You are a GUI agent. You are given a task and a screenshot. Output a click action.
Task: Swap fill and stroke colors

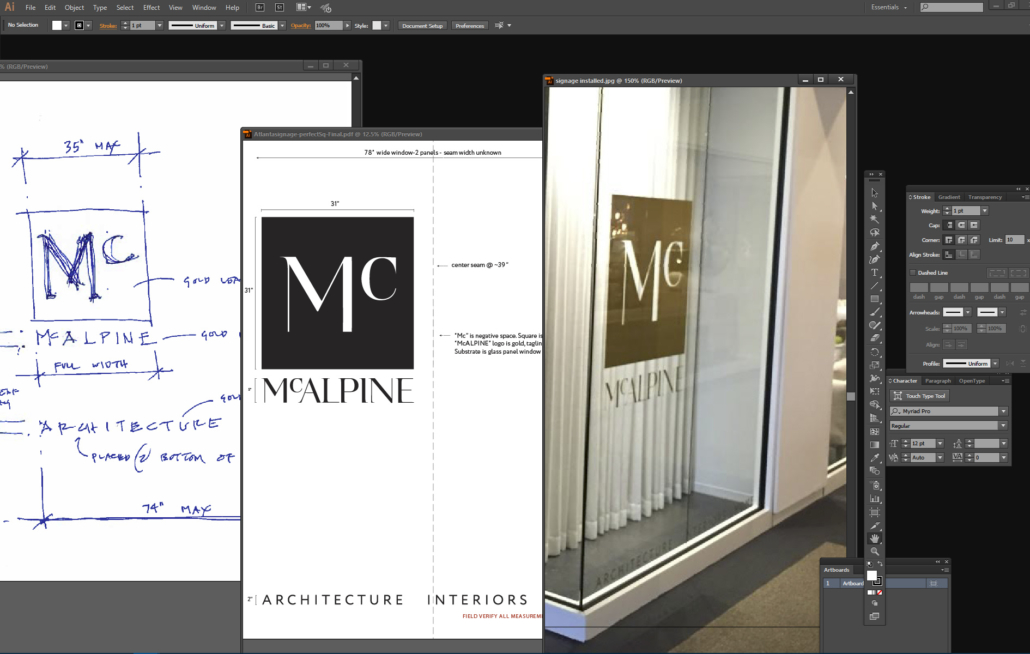tap(880, 565)
